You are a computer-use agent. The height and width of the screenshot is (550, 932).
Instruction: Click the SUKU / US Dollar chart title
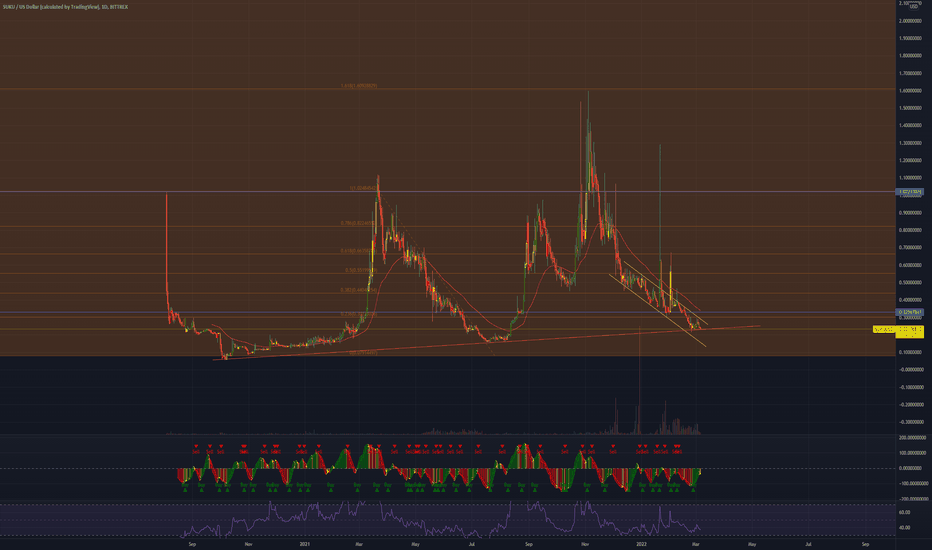click(x=65, y=7)
